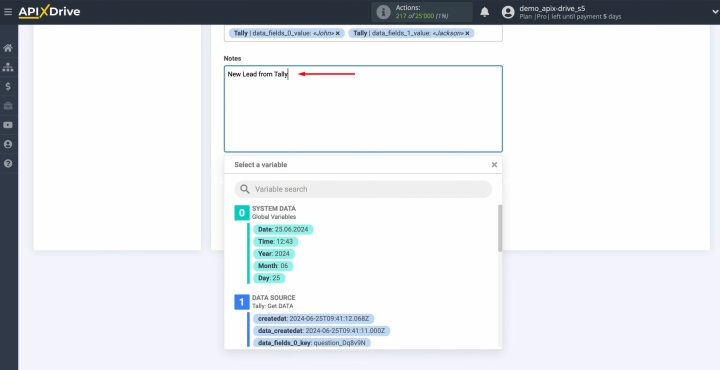Open the briefcase icon in sidebar

click(x=8, y=106)
